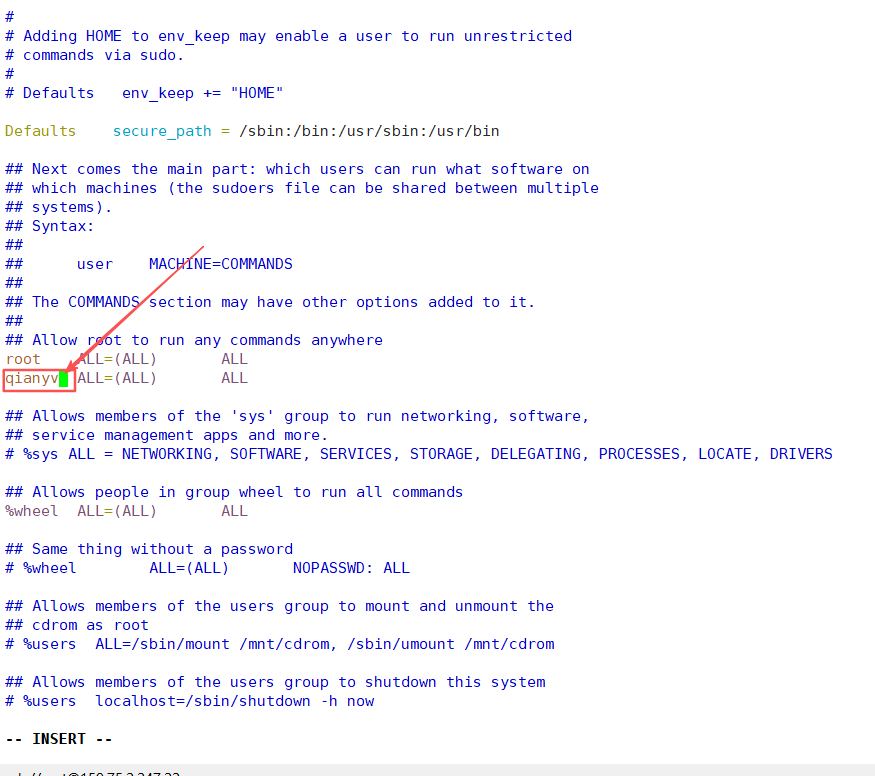875x776 pixels.
Task: Click "localhost=/sbin/shutdown -h now" text
Action: [234, 701]
